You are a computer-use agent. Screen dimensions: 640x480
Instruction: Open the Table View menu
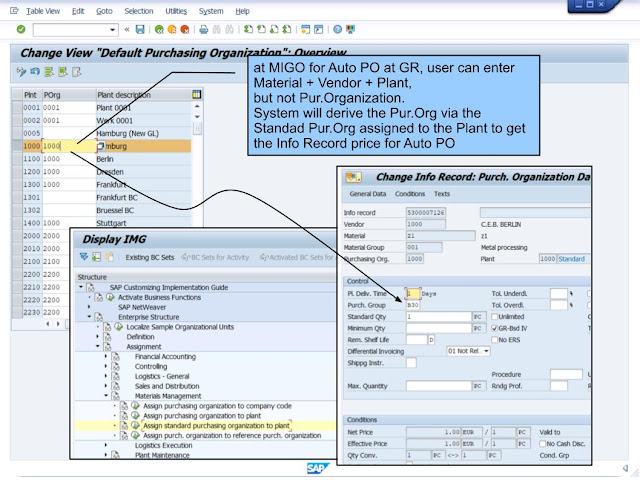click(43, 11)
